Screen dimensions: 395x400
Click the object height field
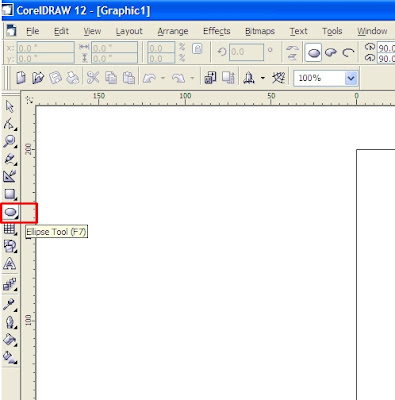pyautogui.click(x=114, y=58)
